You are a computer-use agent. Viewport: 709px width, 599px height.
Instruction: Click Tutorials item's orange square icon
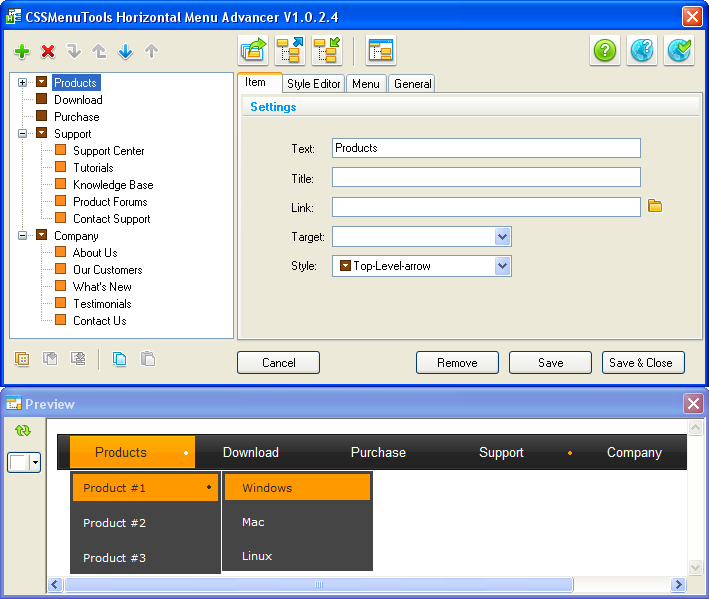pyautogui.click(x=61, y=167)
